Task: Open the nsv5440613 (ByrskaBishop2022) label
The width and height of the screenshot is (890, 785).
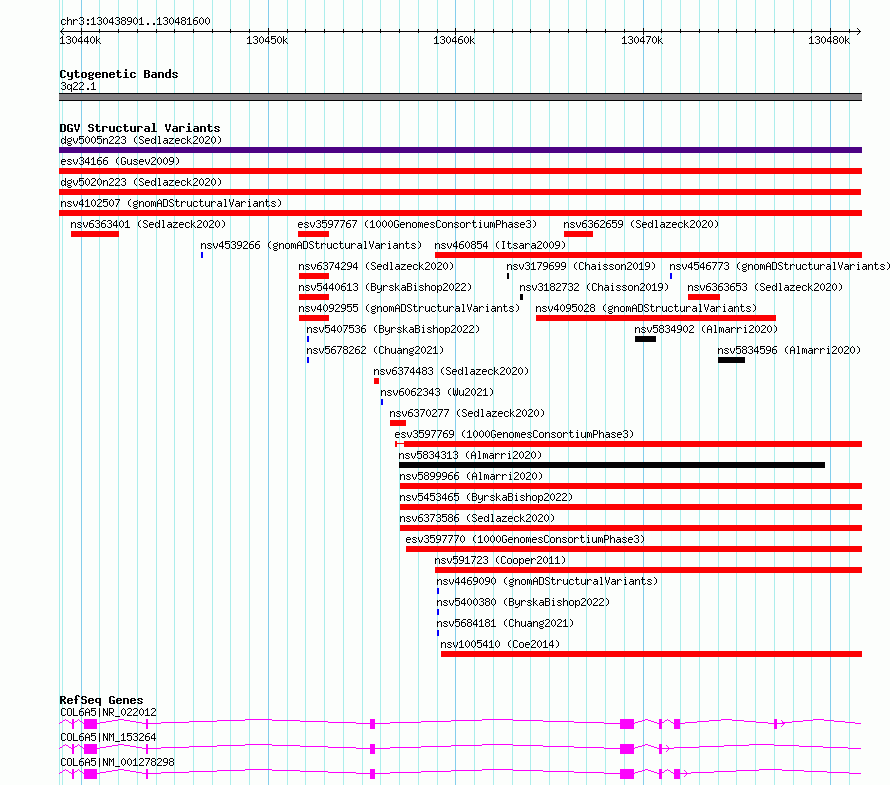Action: point(385,287)
